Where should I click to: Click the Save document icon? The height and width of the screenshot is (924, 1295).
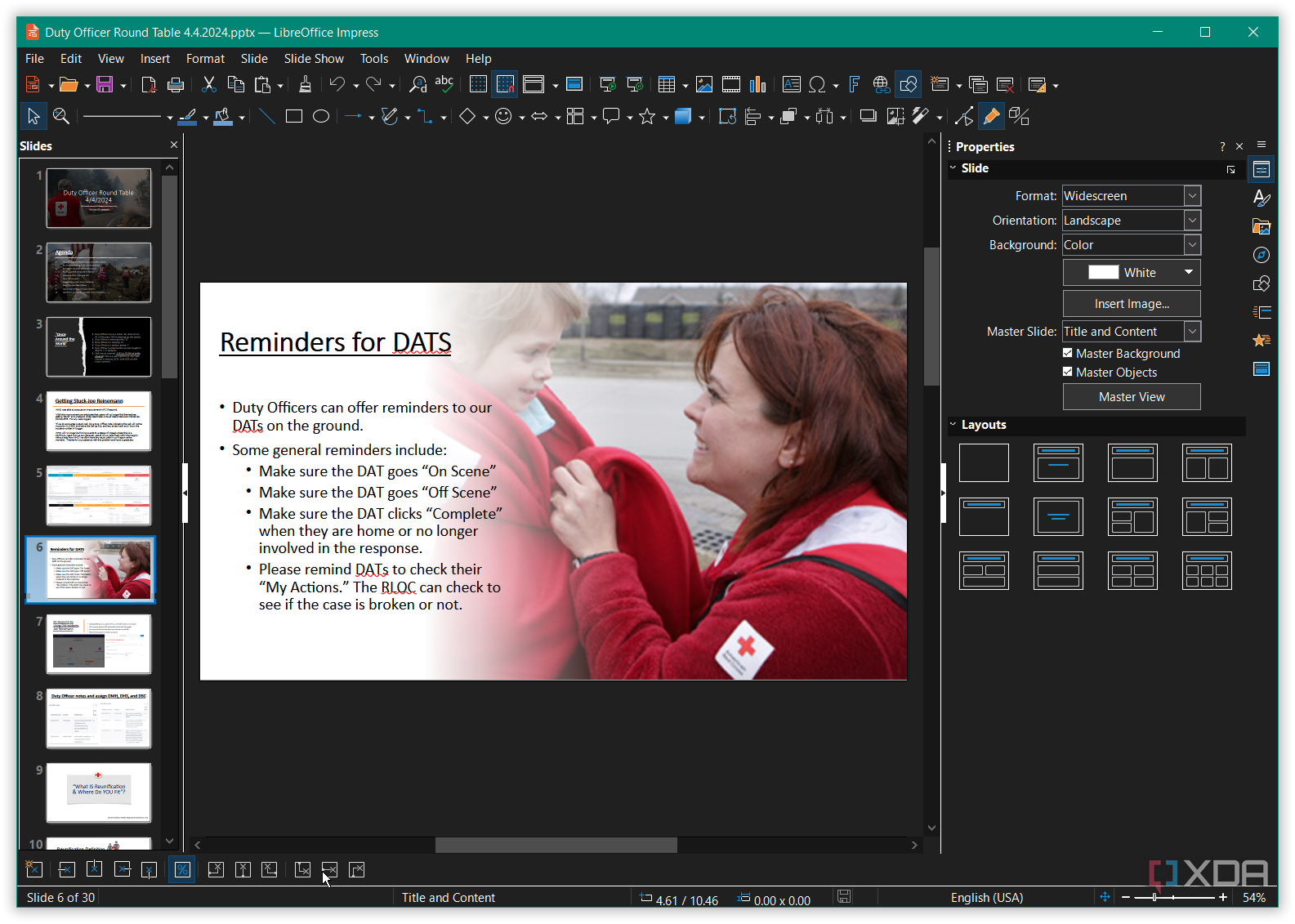(105, 85)
